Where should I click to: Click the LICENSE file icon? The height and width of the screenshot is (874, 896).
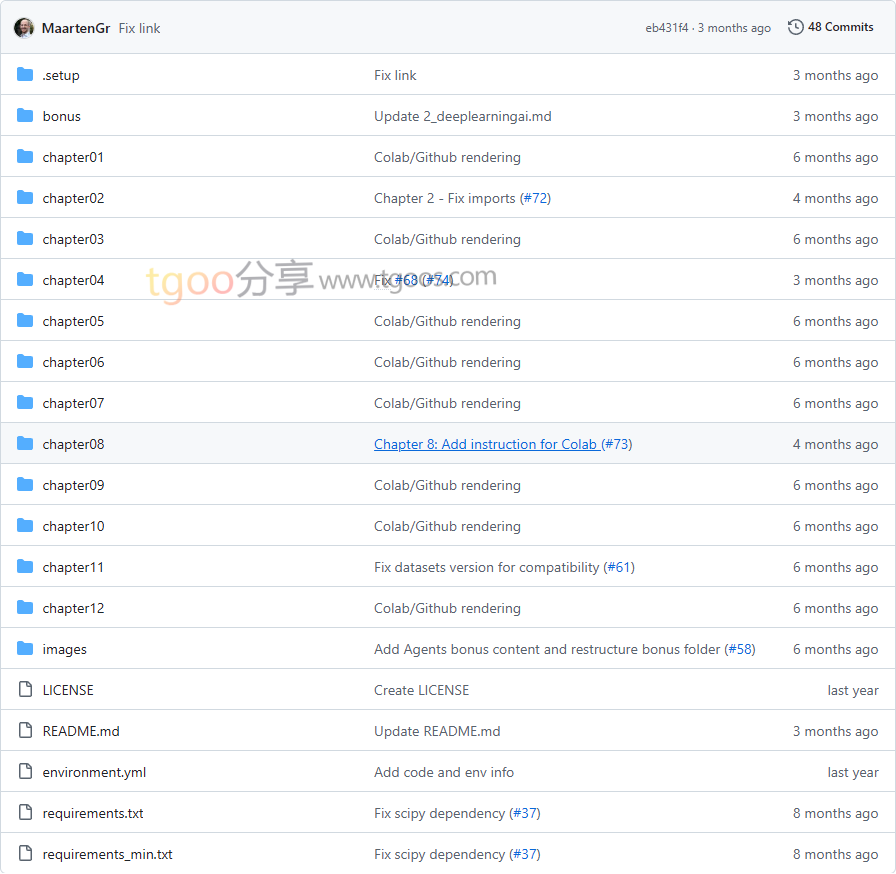point(25,690)
